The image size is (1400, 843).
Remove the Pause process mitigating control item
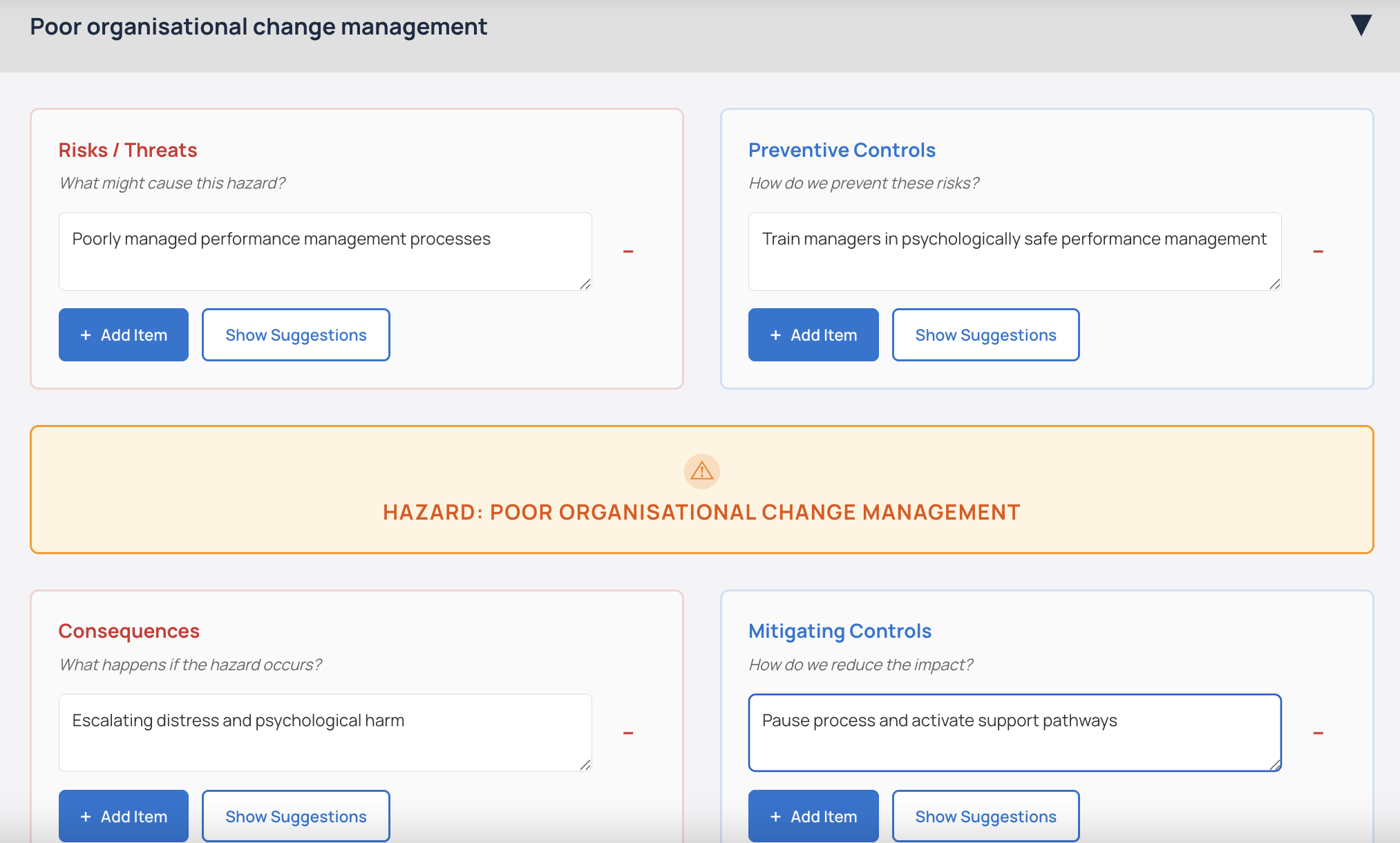(1318, 733)
